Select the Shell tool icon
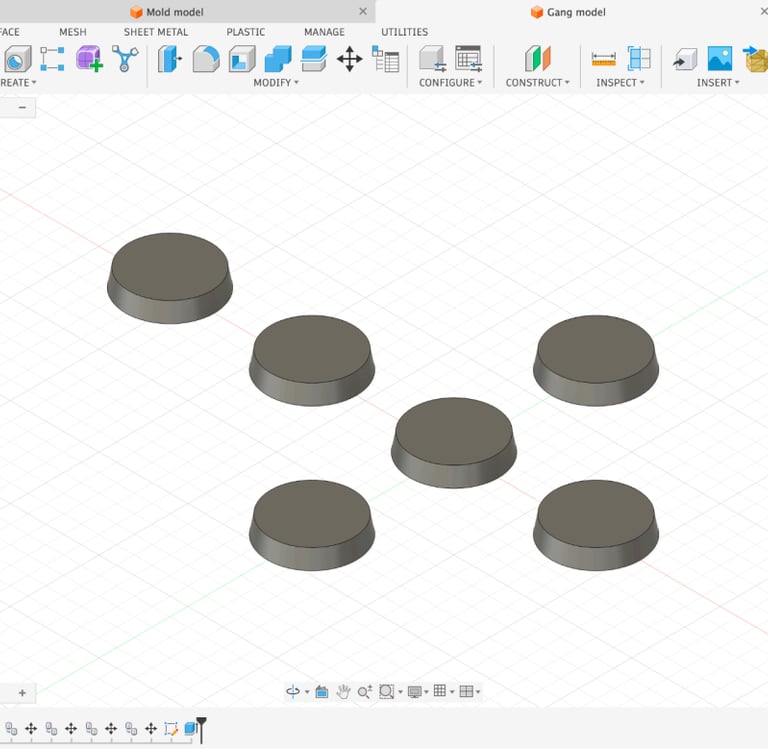 [242, 59]
